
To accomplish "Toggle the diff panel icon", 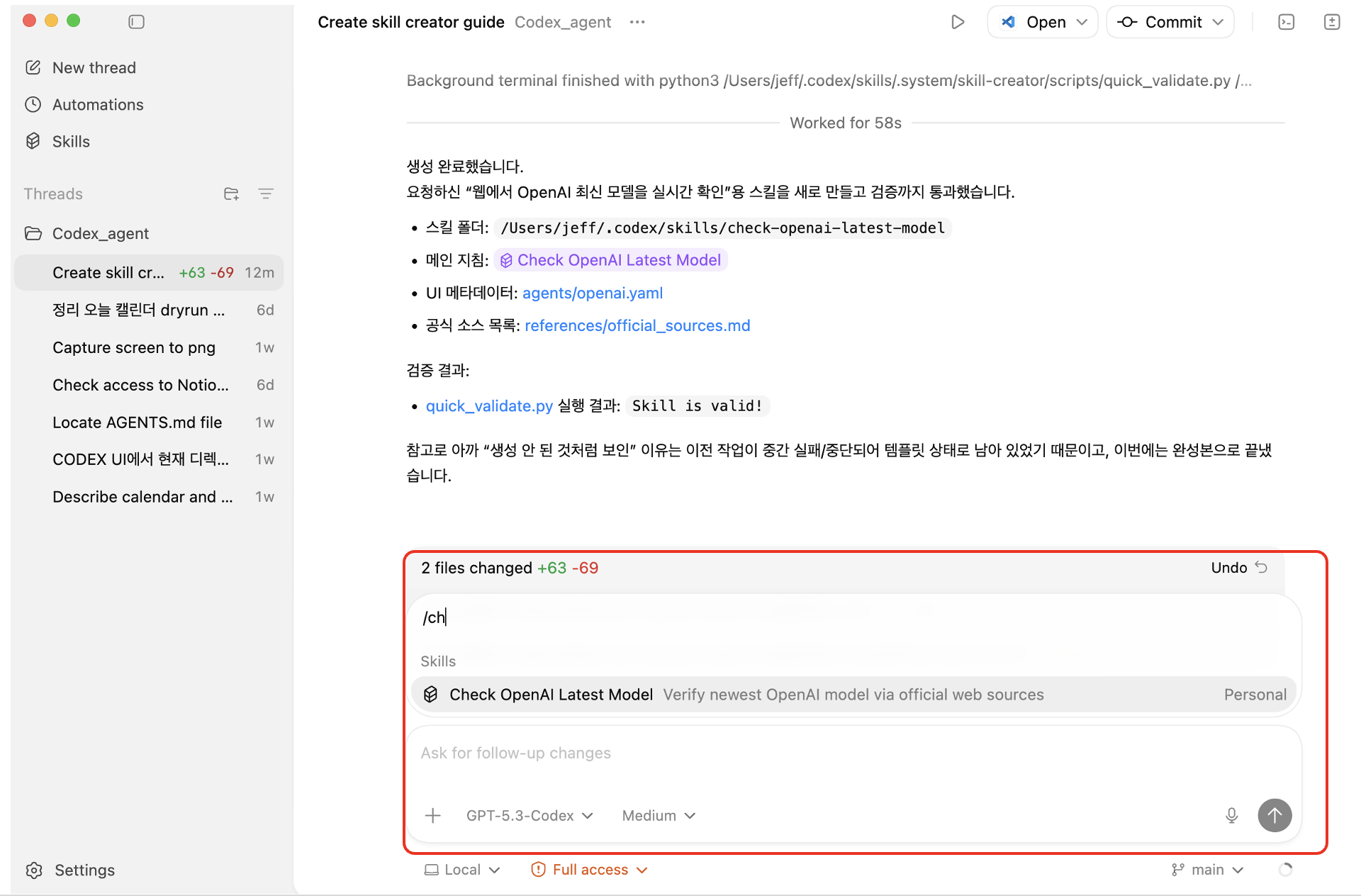I will [1332, 22].
